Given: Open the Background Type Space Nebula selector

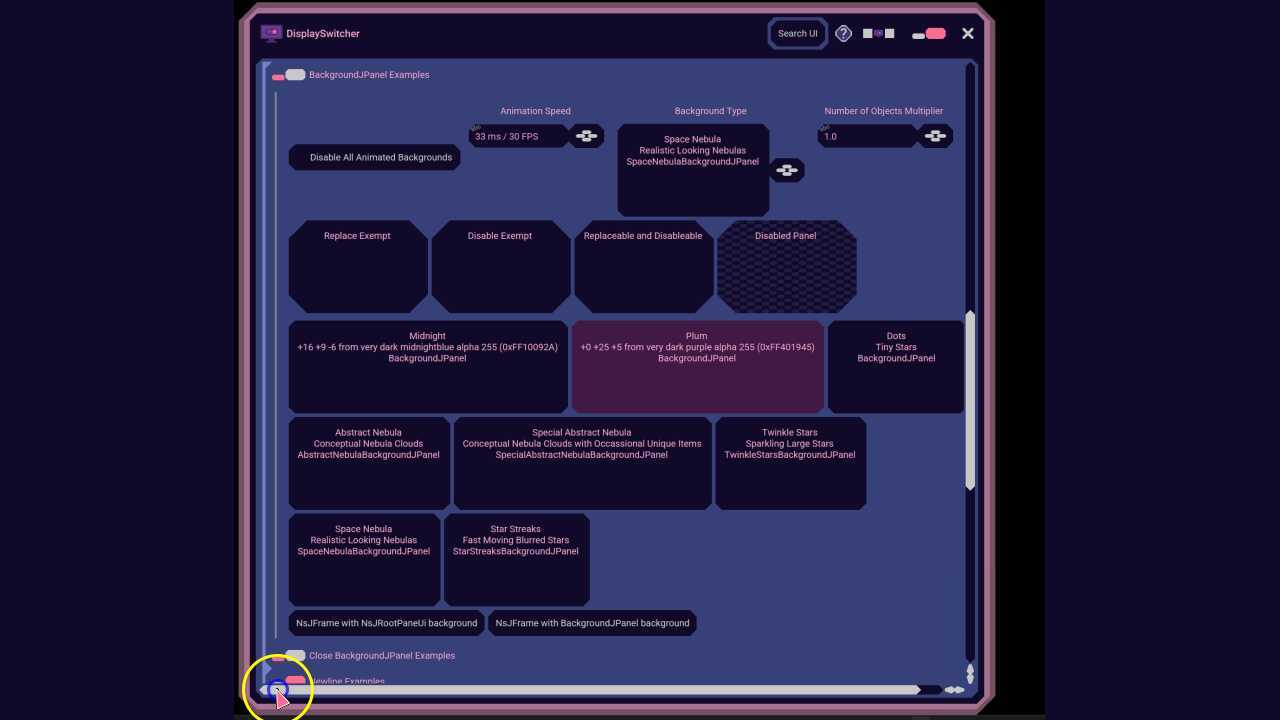Looking at the screenshot, I should [693, 170].
